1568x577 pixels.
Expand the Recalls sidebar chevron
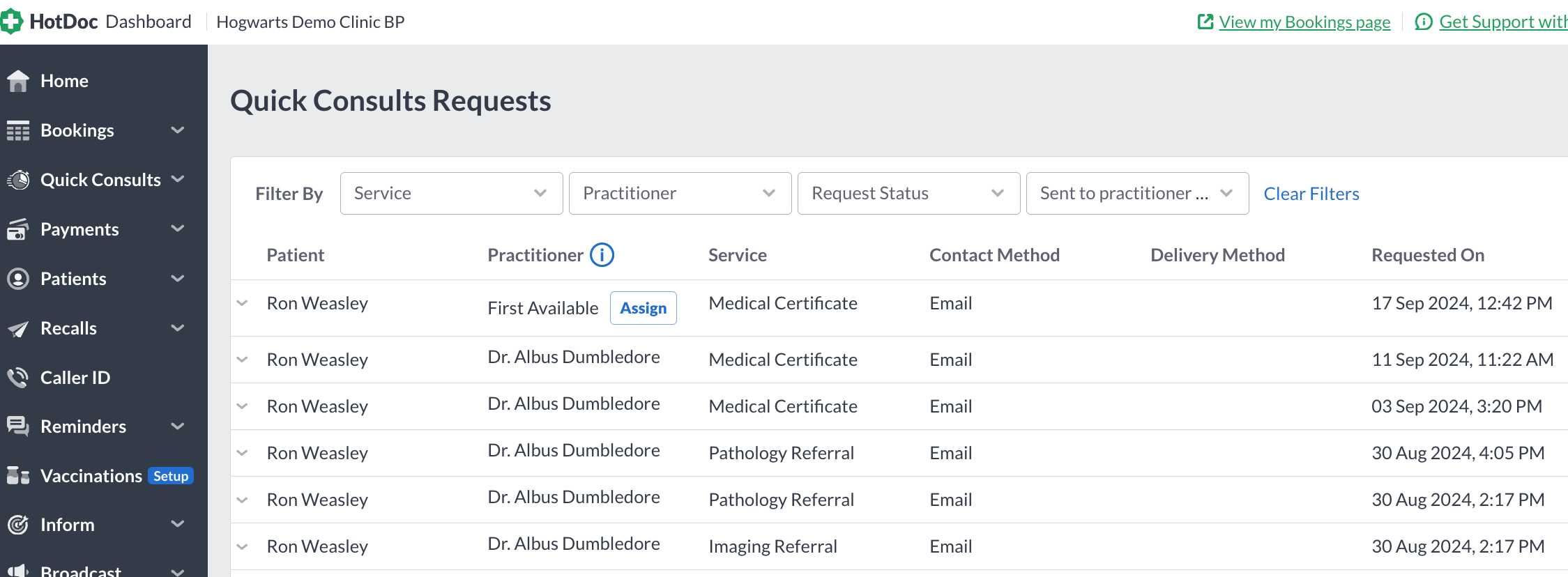click(x=178, y=328)
